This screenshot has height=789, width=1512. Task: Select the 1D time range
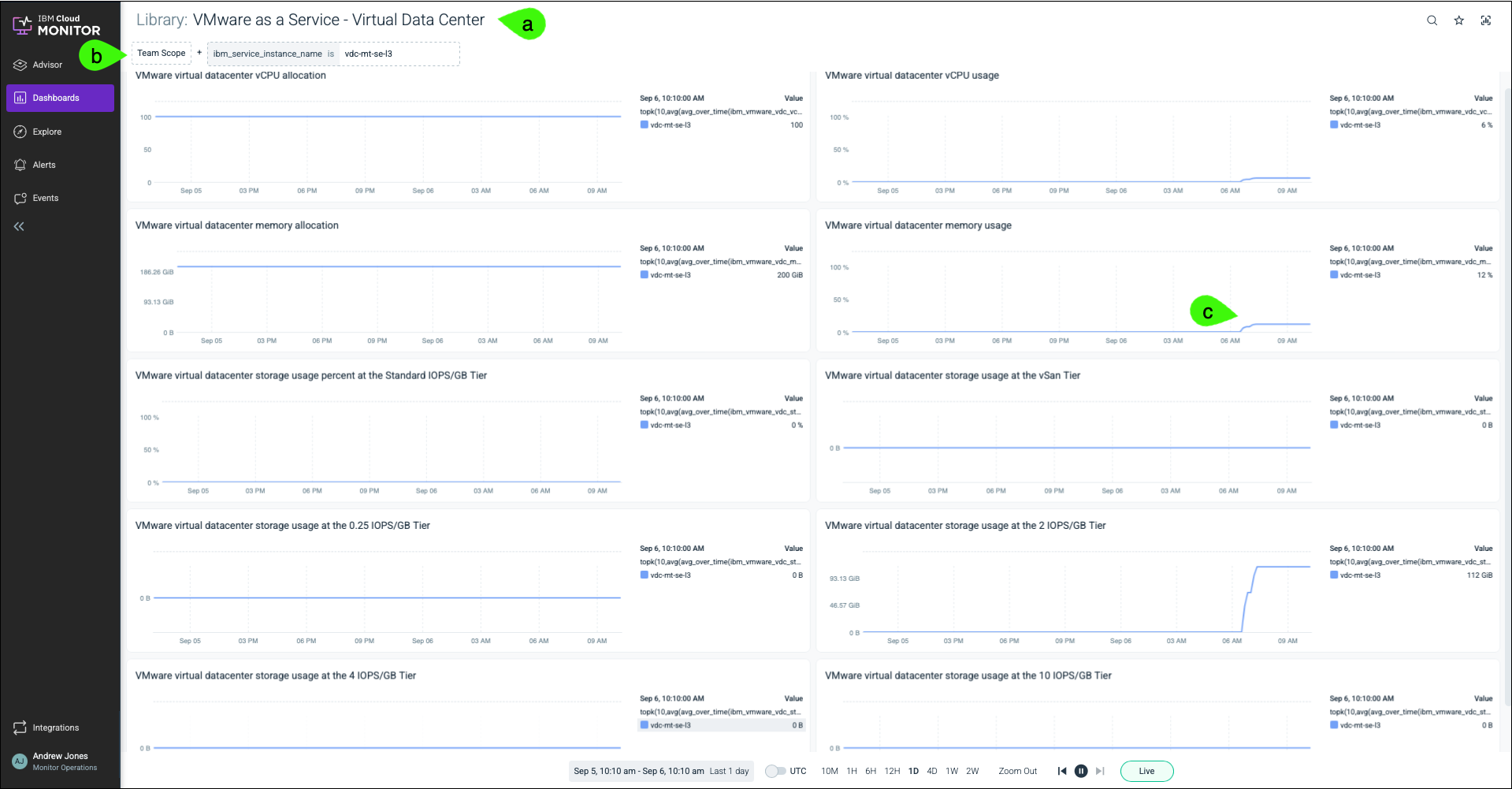pos(913,771)
